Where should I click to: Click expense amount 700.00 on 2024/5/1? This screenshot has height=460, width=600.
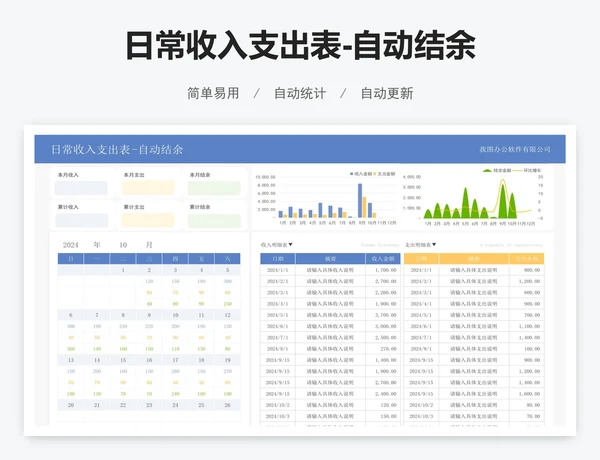532,315
